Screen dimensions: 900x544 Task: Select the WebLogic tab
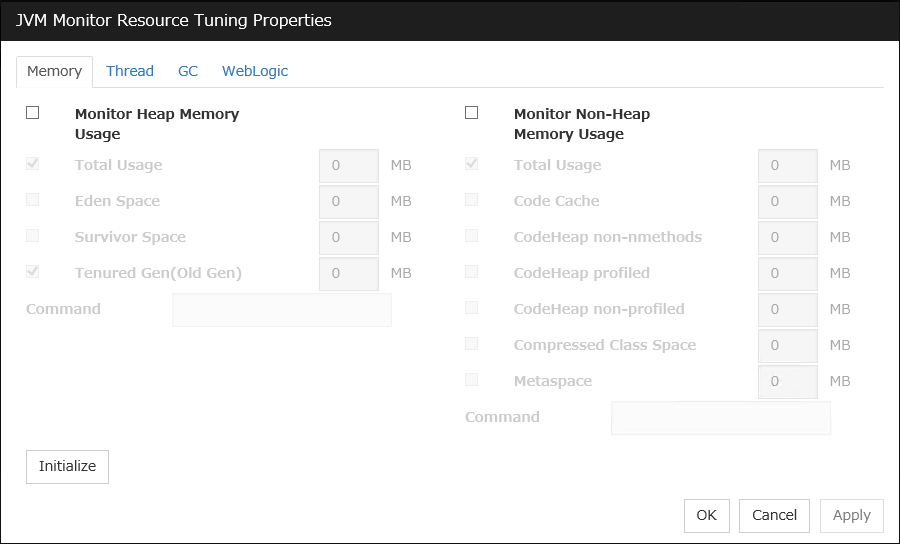tap(255, 71)
